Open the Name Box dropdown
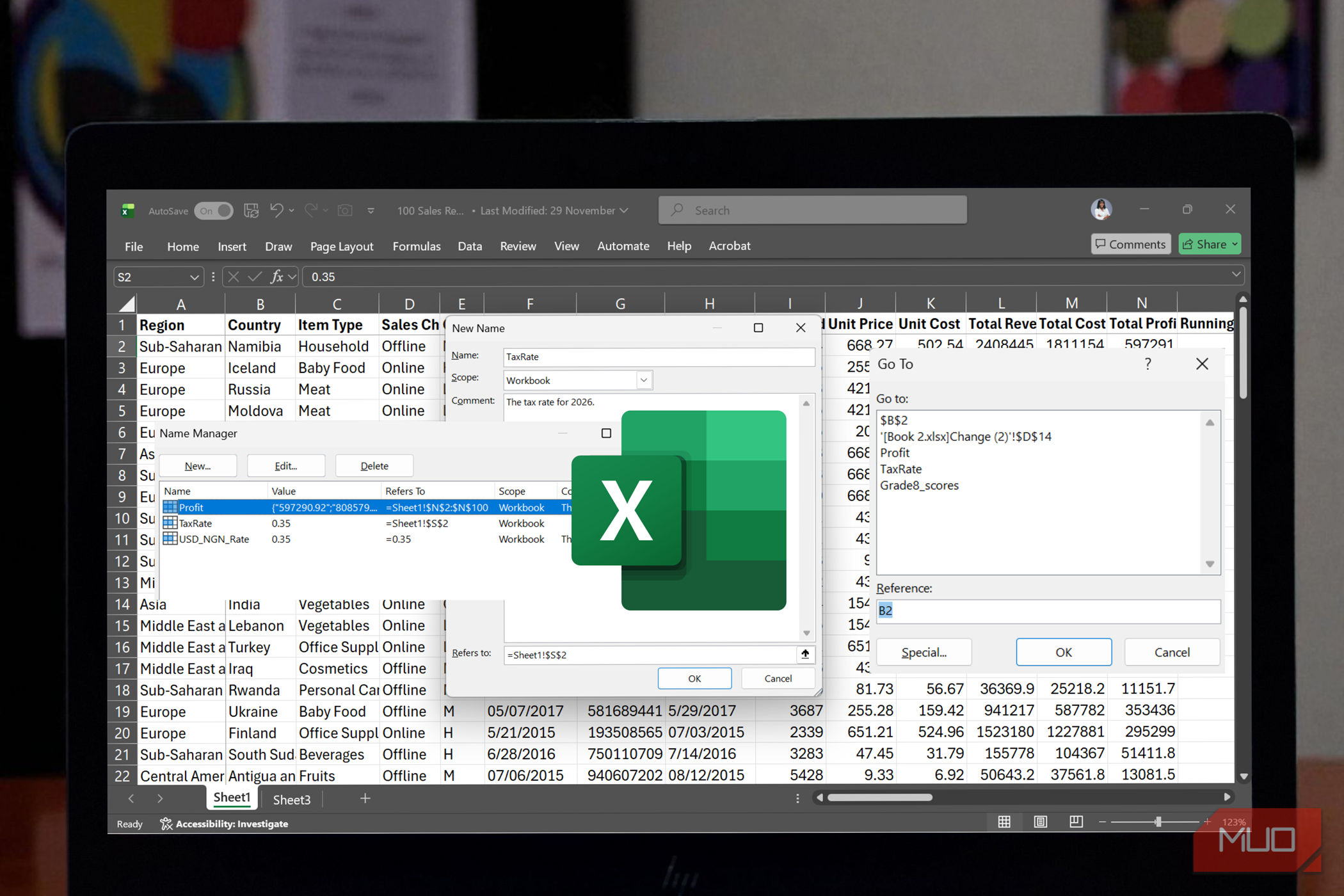The height and width of the screenshot is (896, 1344). tap(195, 276)
